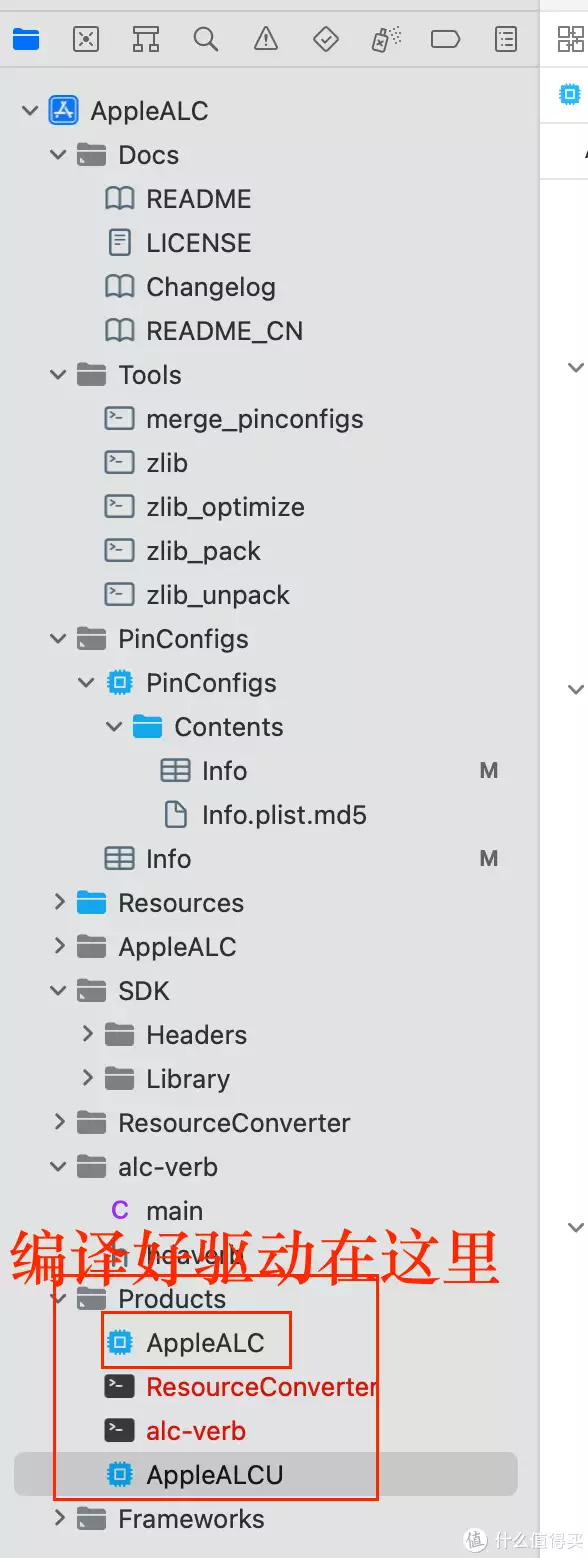Expand the Frameworks folder
Viewport: 588px width, 1558px height.
tap(60, 1519)
